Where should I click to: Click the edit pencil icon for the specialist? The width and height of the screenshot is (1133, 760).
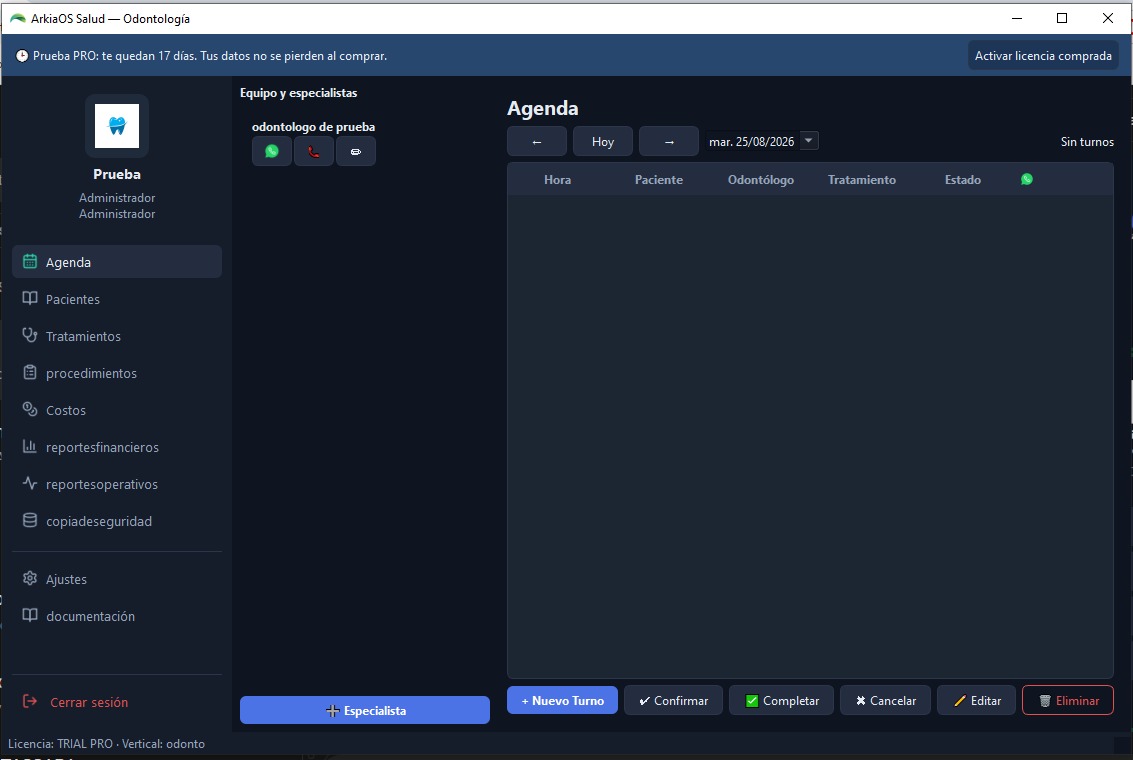tap(356, 152)
